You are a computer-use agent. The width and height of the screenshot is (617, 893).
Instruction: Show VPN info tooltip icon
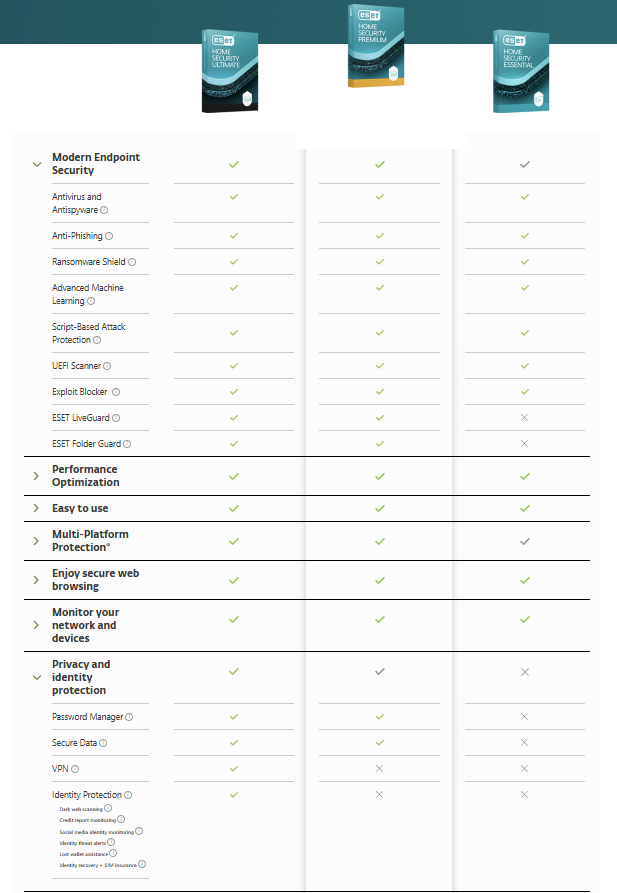pyautogui.click(x=75, y=769)
